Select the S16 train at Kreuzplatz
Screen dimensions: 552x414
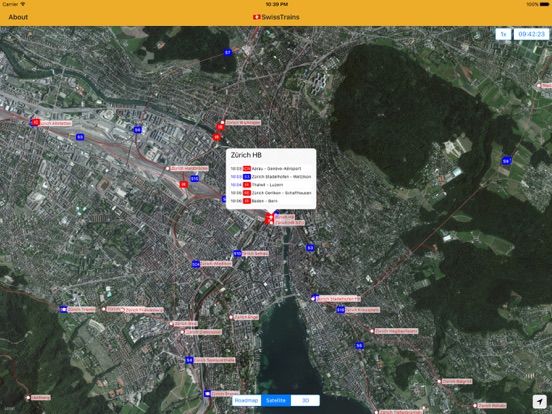coord(340,310)
